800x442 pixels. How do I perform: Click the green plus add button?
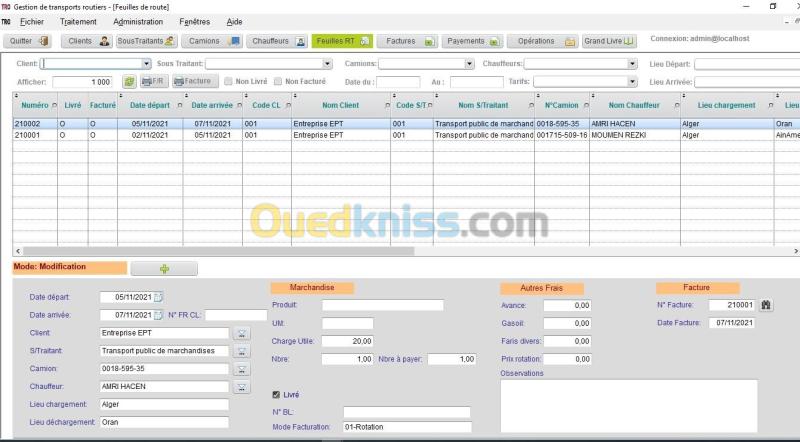tap(164, 268)
